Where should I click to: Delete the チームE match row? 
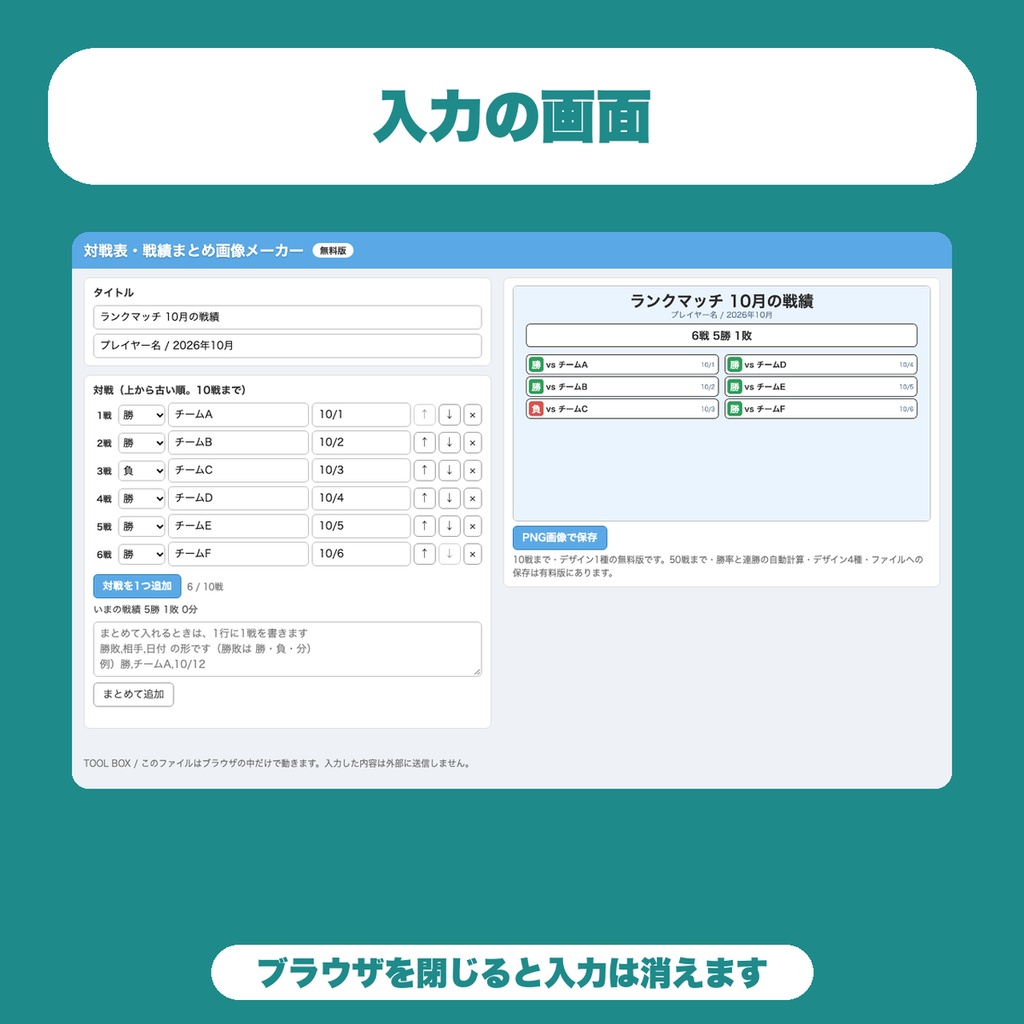(473, 526)
